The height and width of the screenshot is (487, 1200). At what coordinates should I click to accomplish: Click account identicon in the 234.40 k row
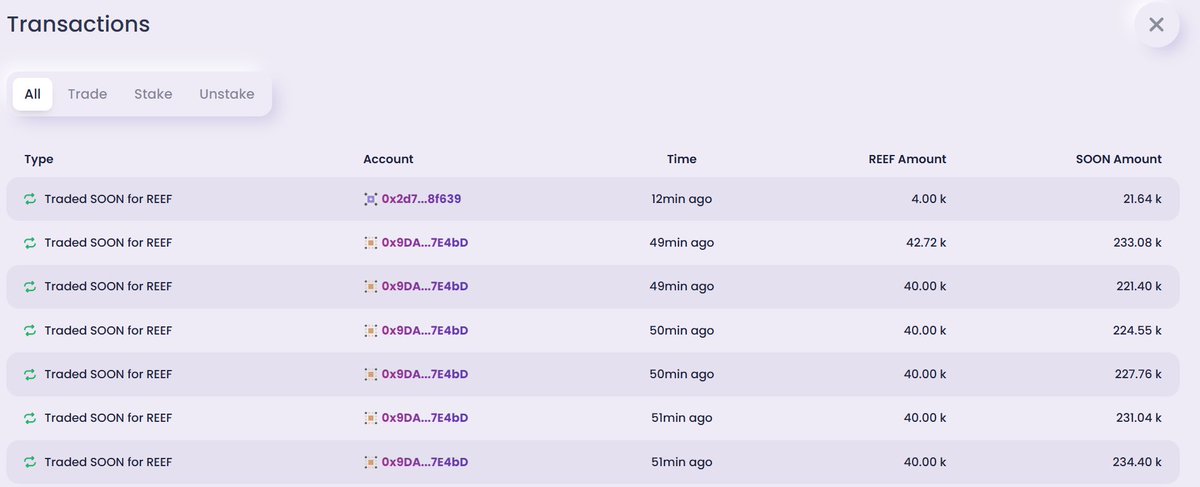click(x=370, y=462)
